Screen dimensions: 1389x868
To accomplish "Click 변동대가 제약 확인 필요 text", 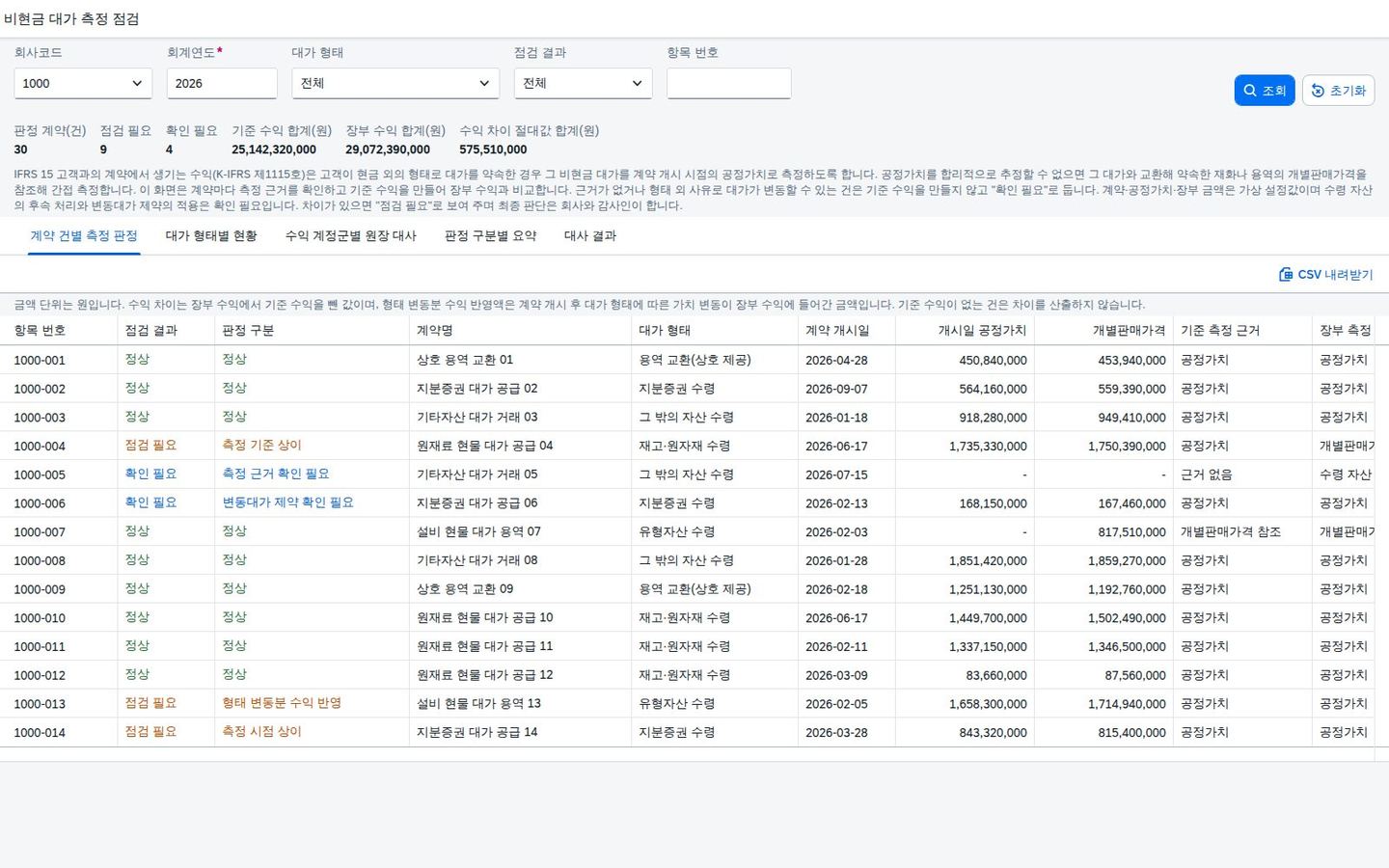I will 287,503.
